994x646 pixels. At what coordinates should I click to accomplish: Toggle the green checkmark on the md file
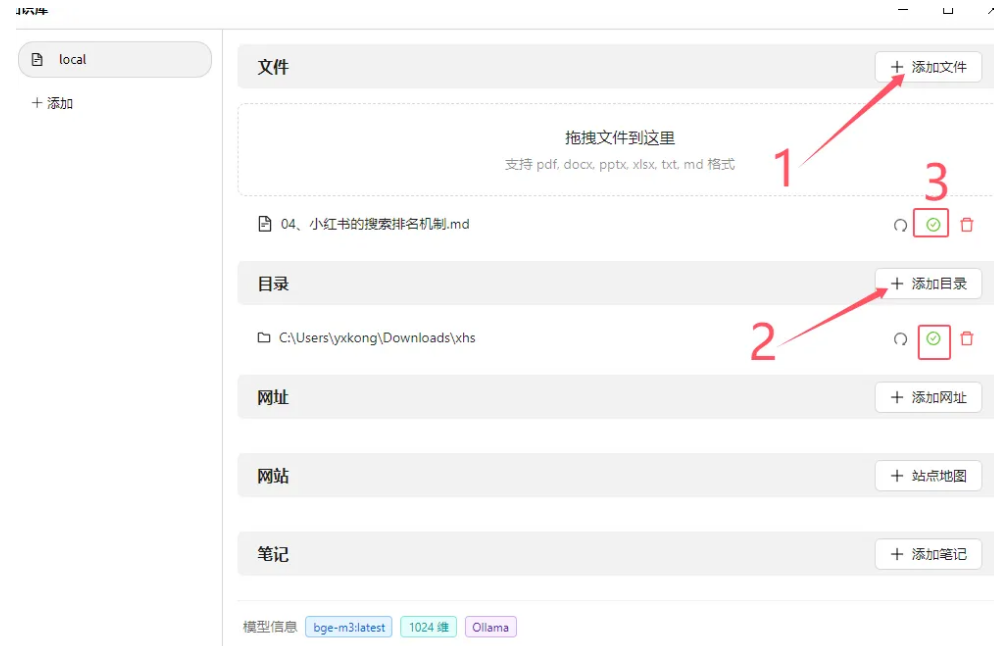[931, 224]
